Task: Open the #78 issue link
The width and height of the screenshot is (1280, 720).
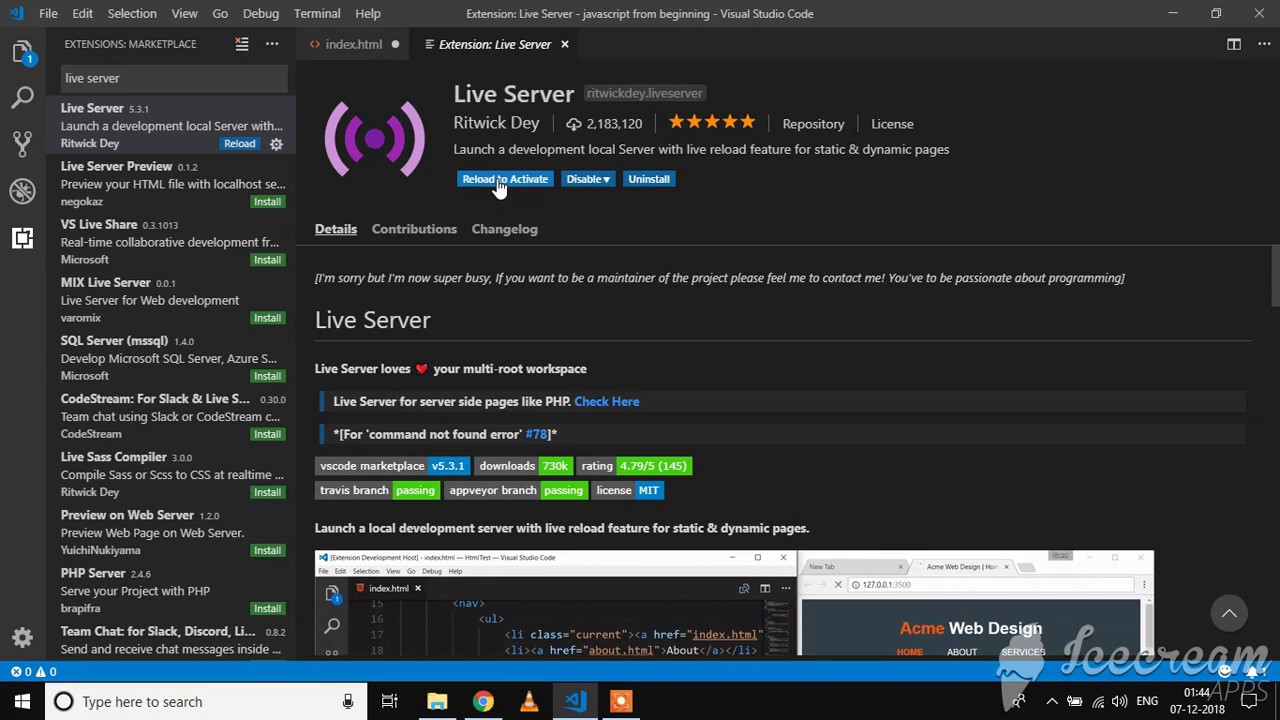Action: [x=537, y=434]
